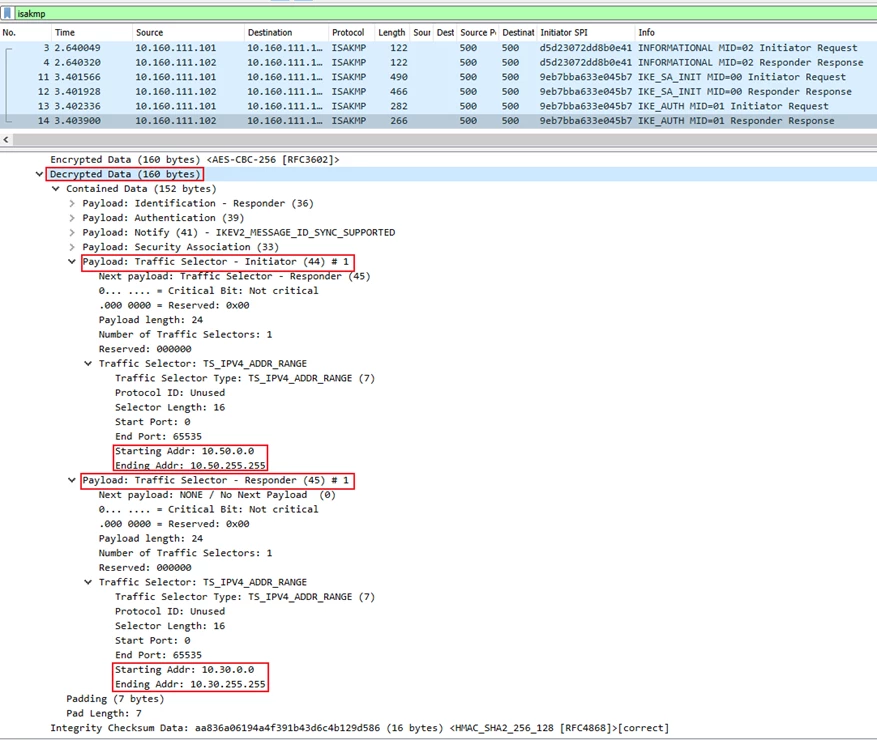Click source address 10.160.111.102 in packet 12
This screenshot has height=740, width=877.
click(x=176, y=92)
